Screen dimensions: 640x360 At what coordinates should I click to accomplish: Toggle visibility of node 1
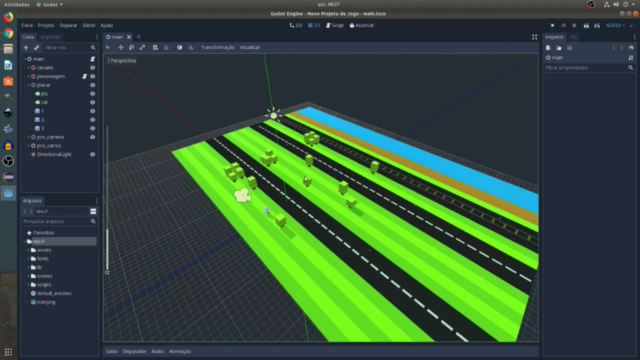click(x=93, y=111)
